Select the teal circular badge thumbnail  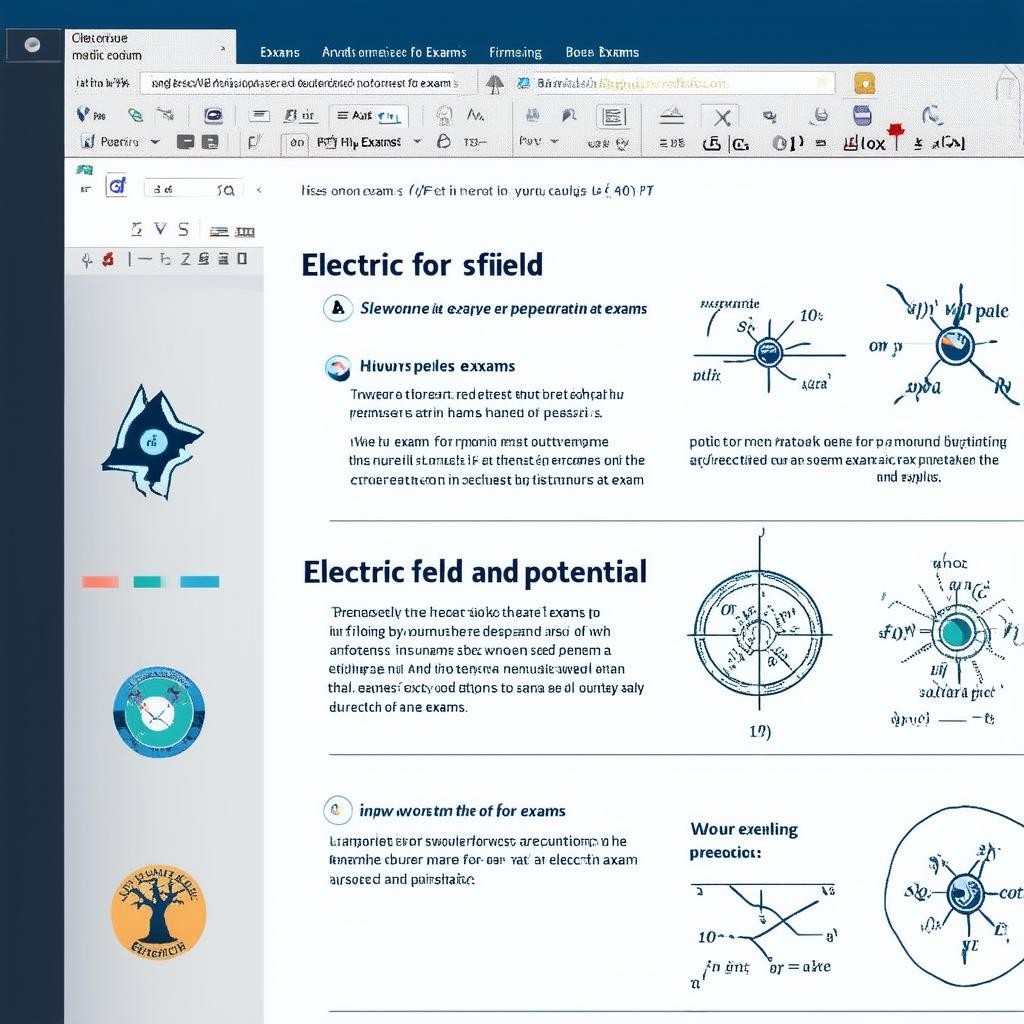click(x=159, y=712)
